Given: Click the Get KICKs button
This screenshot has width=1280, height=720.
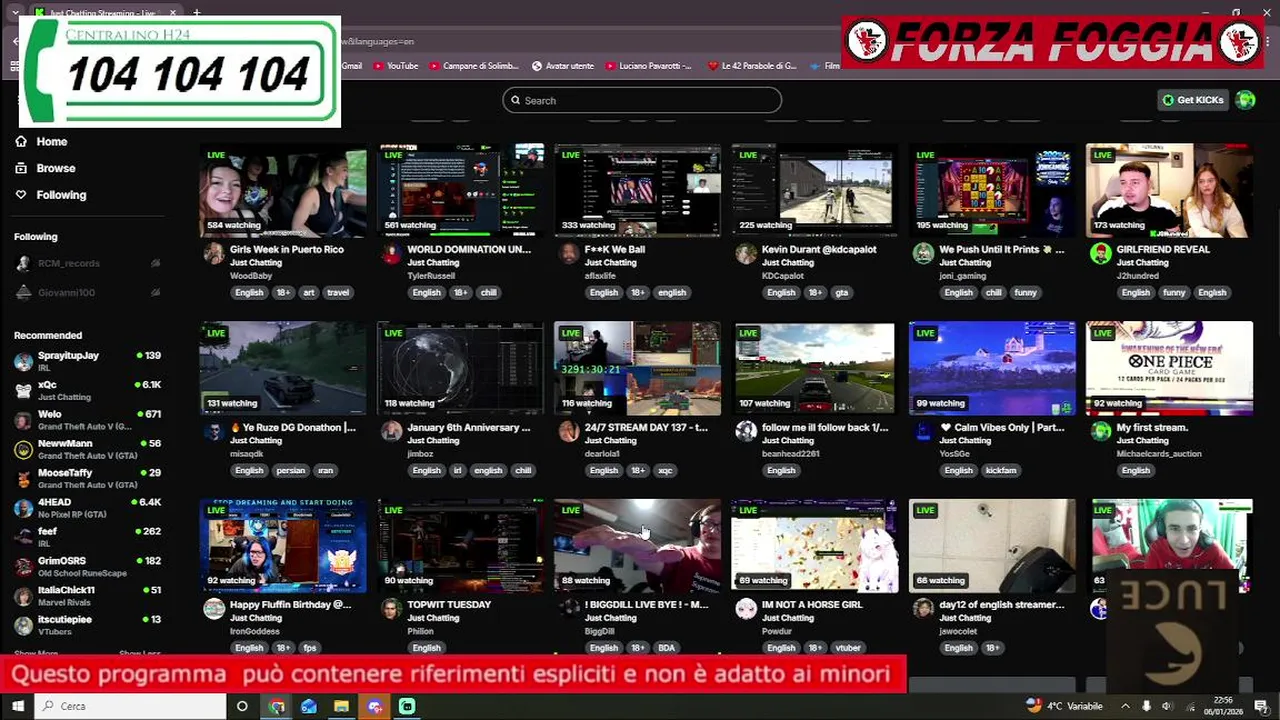Looking at the screenshot, I should [1192, 100].
